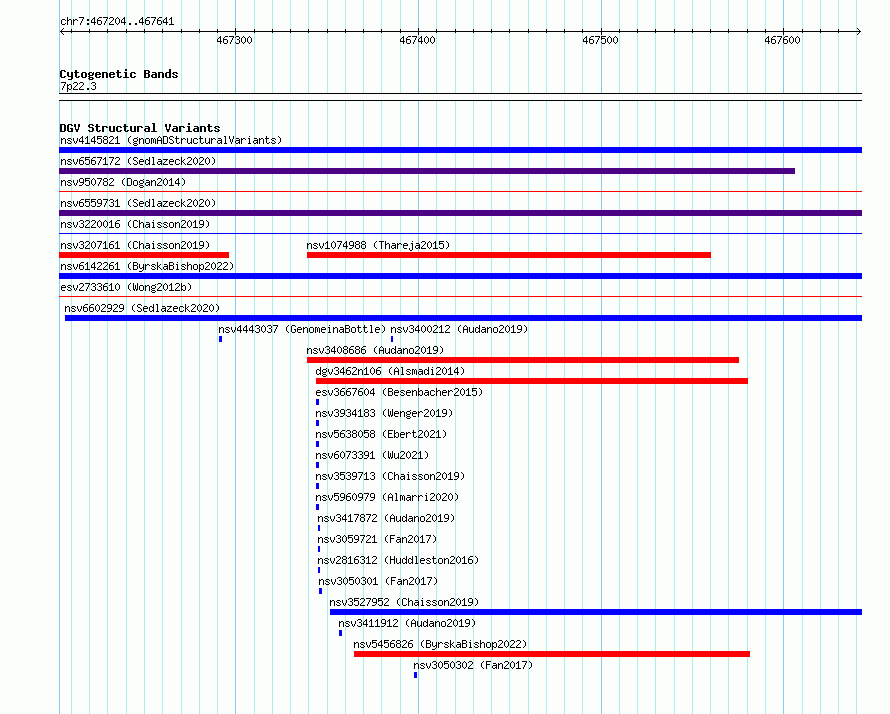Click the small blue marker under nsv3400212
This screenshot has width=890, height=714.
(392, 339)
